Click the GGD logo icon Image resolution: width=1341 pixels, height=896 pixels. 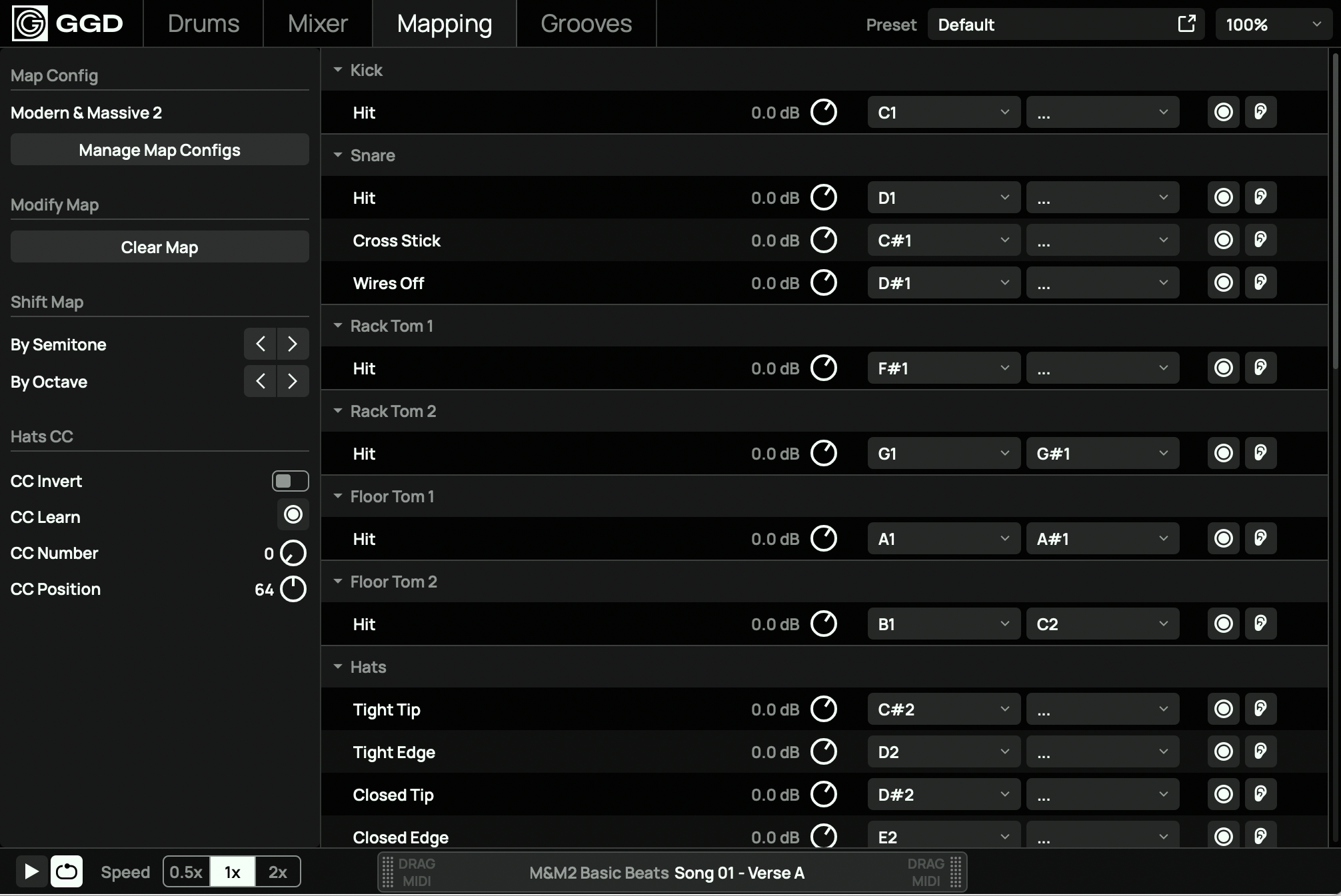(30, 23)
